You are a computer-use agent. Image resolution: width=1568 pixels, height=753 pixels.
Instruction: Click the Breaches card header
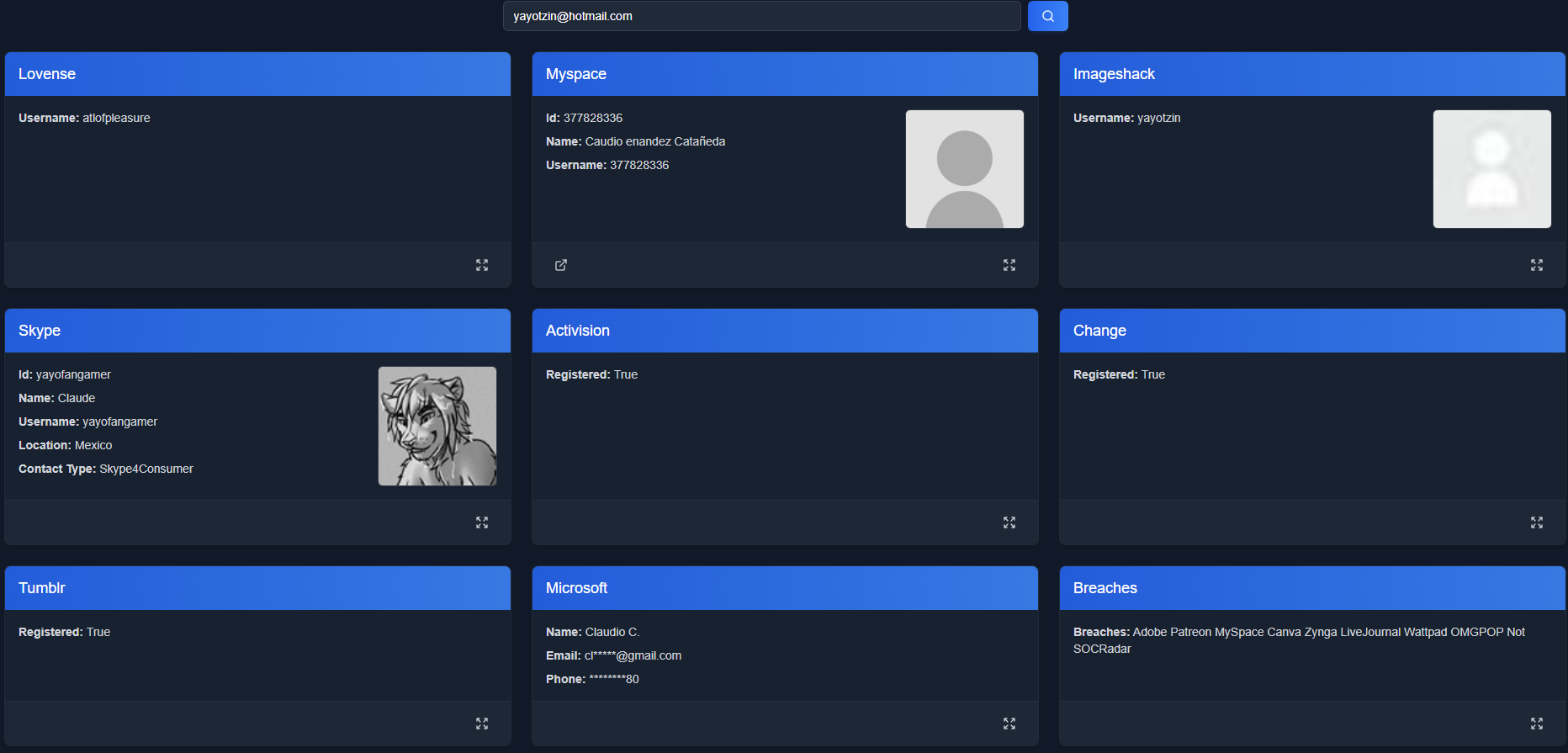(1312, 588)
